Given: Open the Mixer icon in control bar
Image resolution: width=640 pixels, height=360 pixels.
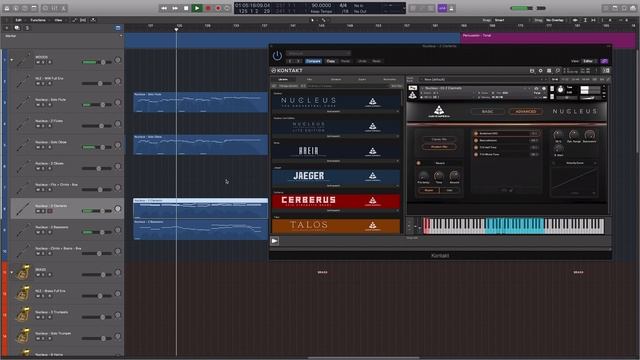Looking at the screenshot, I should 54,8.
